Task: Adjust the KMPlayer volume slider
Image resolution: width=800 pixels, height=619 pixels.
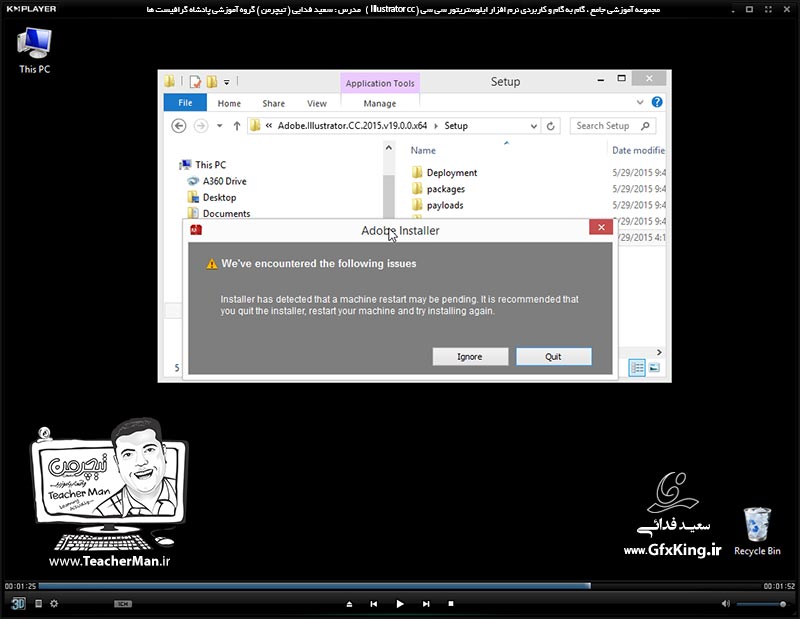Action: point(762,604)
